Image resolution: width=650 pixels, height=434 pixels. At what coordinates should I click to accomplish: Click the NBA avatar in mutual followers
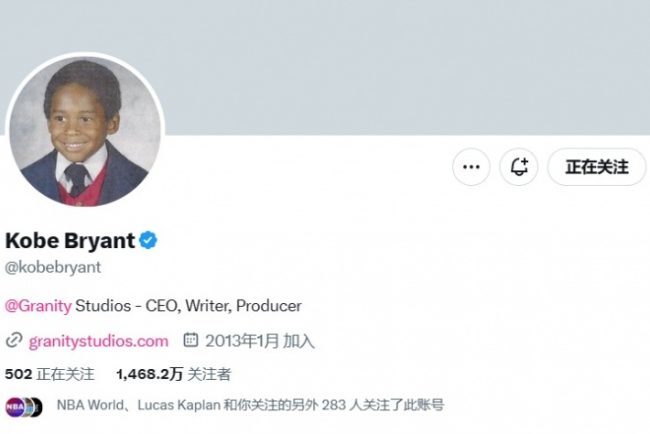point(15,406)
